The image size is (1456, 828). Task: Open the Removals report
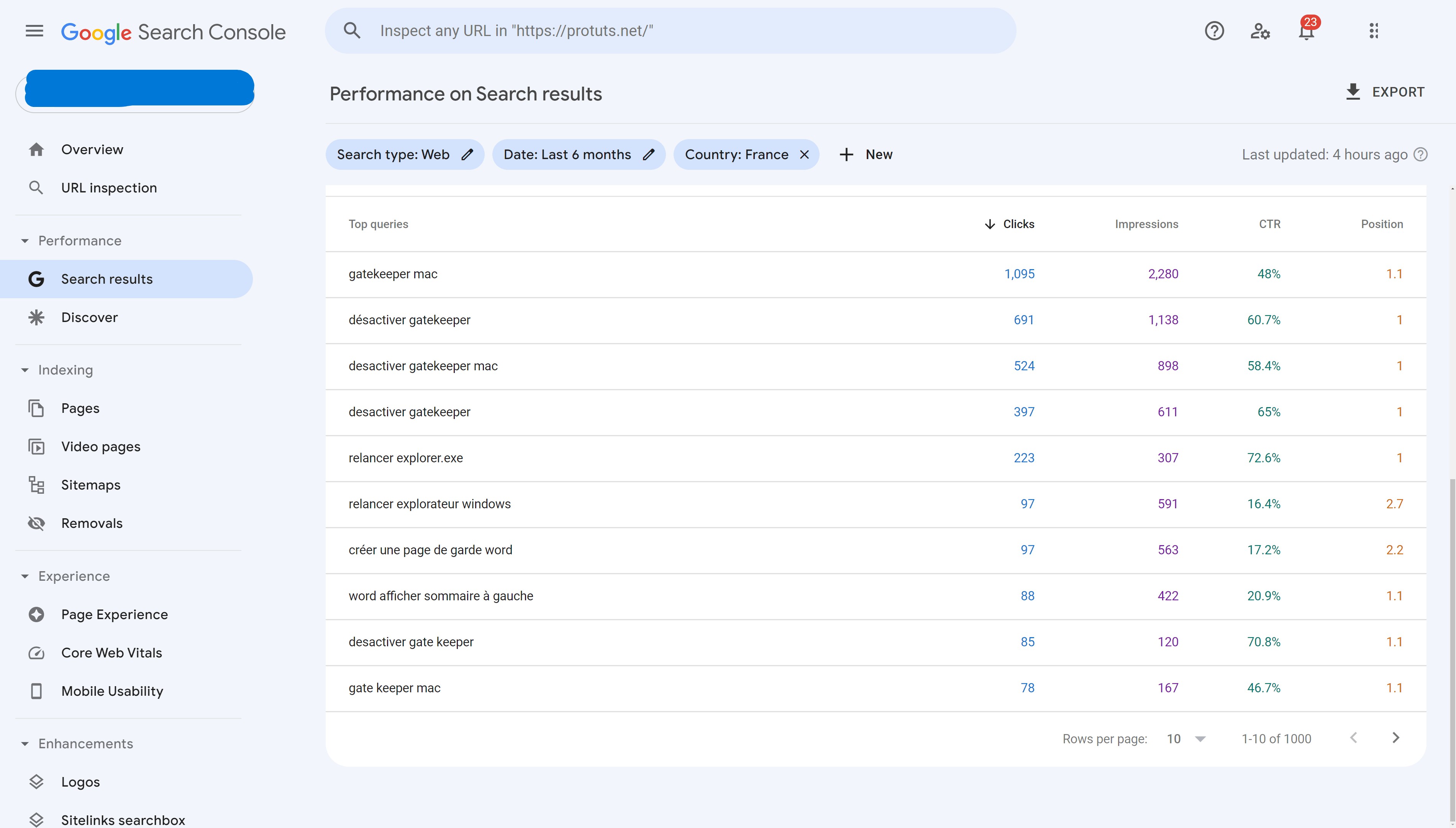pos(92,522)
